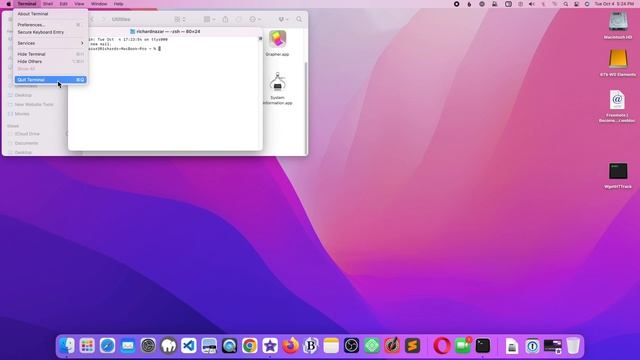The width and height of the screenshot is (640, 360).
Task: Open Google Chrome from the Dock
Action: tap(250, 346)
